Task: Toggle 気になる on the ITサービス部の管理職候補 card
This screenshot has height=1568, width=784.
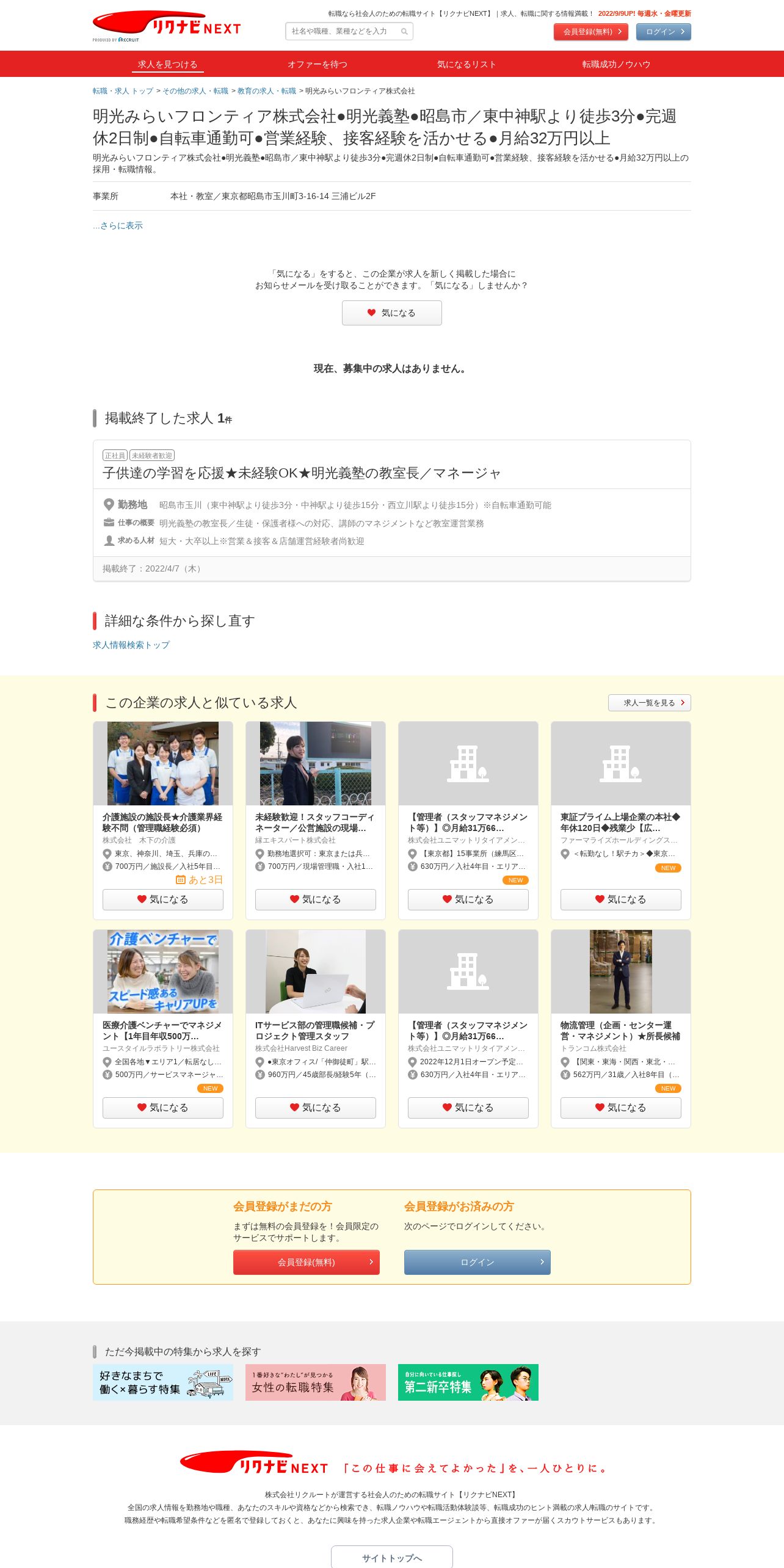Action: (316, 1108)
